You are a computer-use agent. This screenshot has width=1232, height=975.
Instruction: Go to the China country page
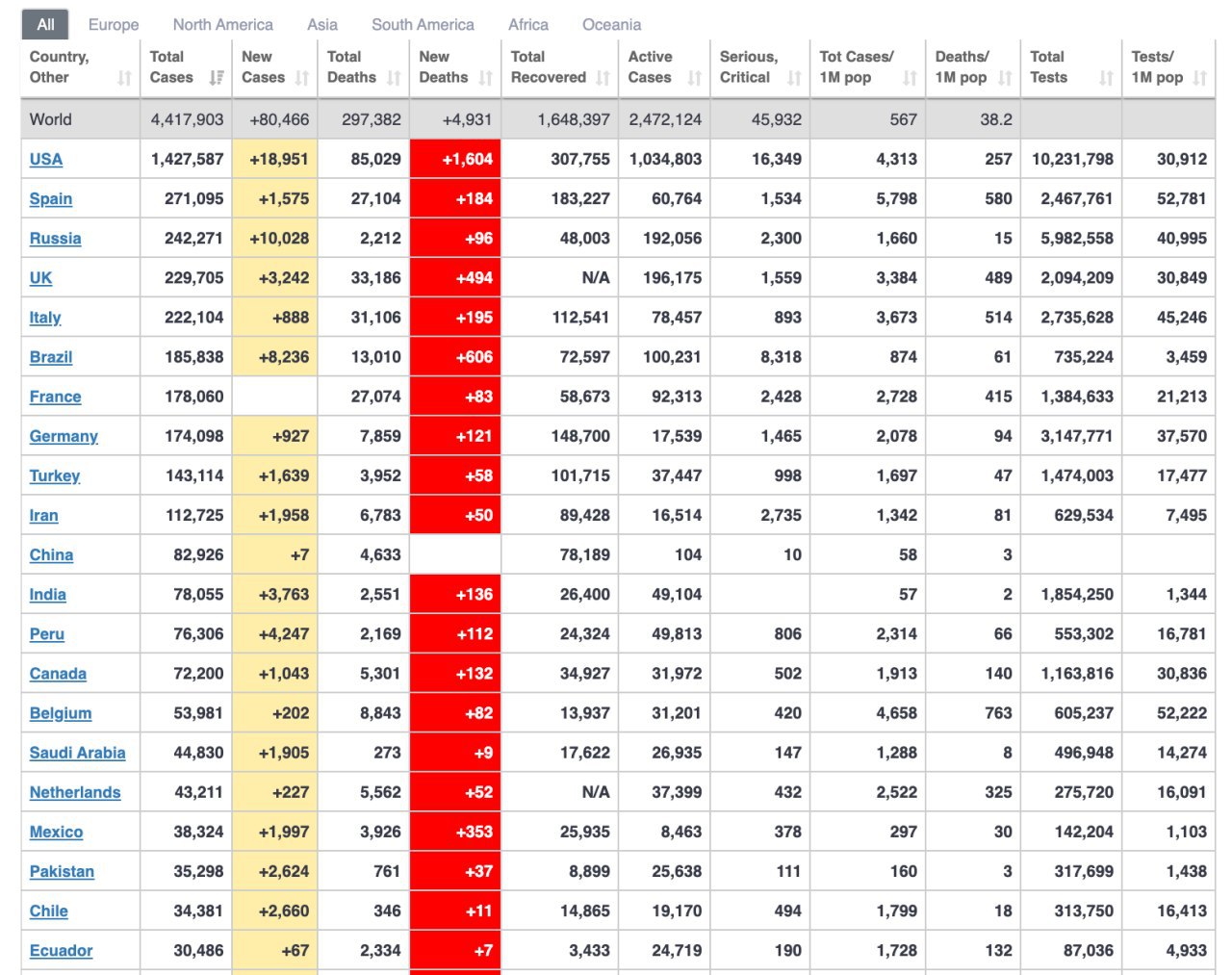pos(51,554)
